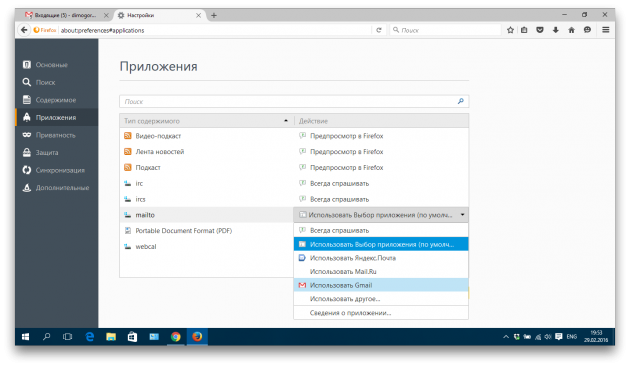Launch Google Chrome from taskbar

[176, 337]
